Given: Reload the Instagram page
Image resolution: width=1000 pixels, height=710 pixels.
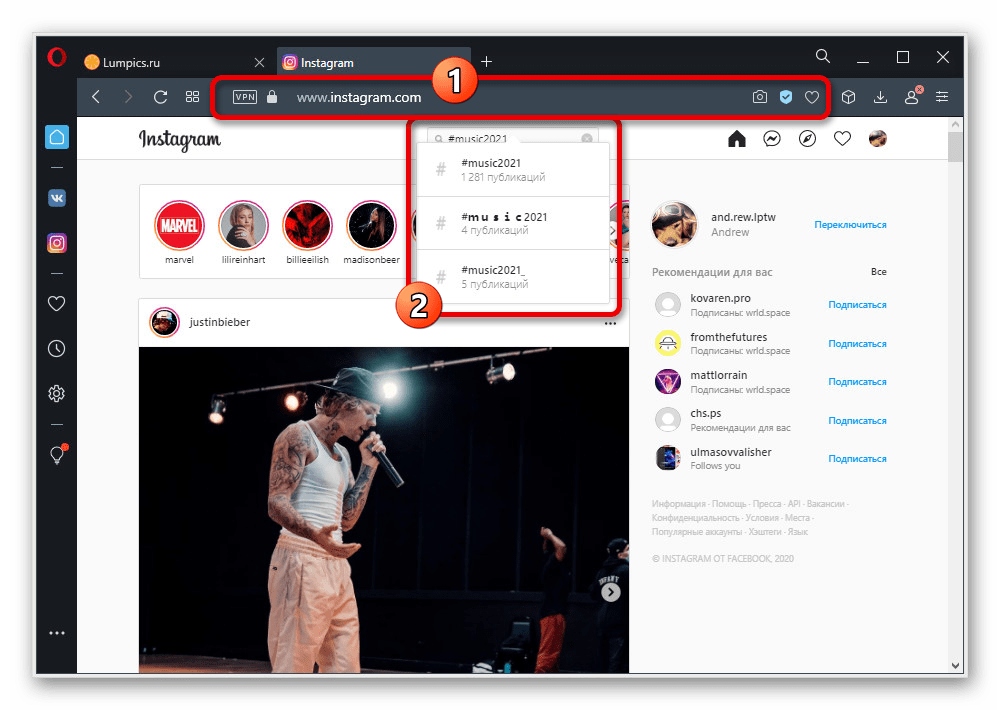Looking at the screenshot, I should tap(160, 97).
